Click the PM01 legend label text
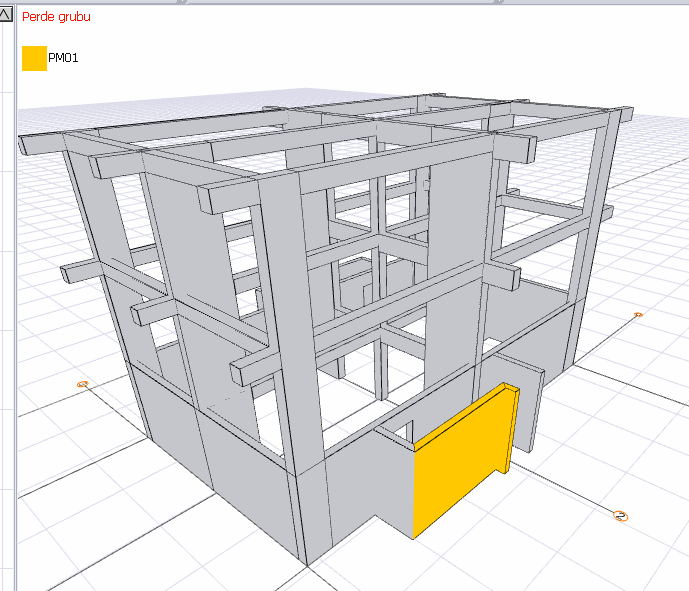The width and height of the screenshot is (689, 591). pos(63,58)
